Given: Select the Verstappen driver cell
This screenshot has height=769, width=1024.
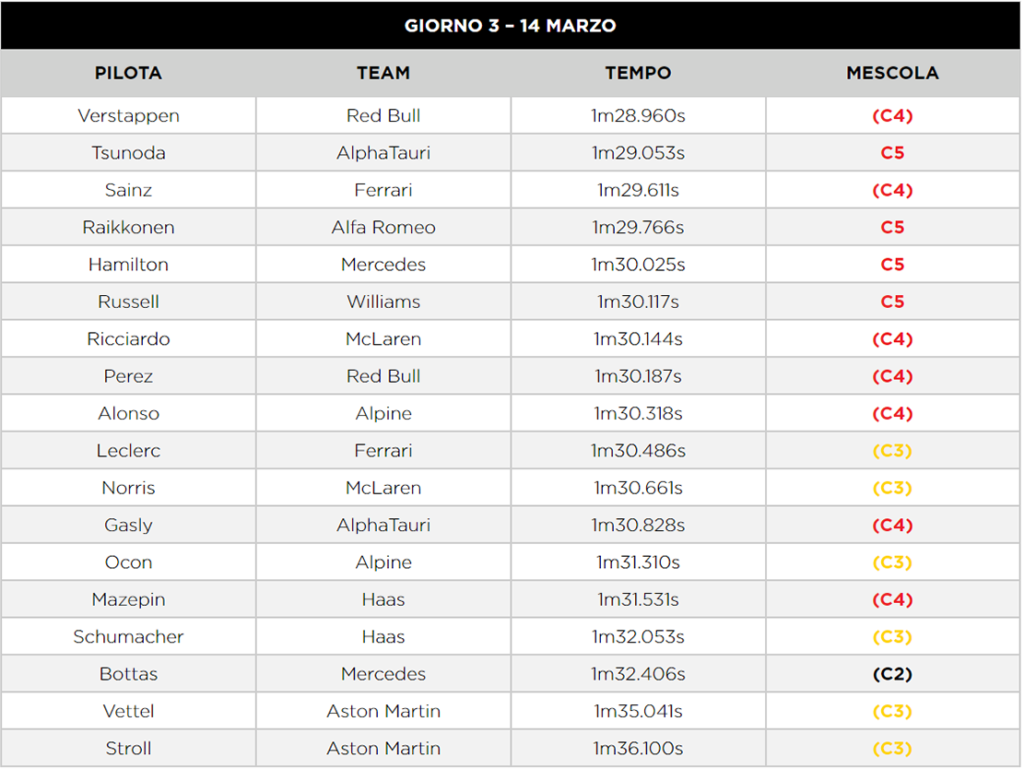Looking at the screenshot, I should point(128,116).
